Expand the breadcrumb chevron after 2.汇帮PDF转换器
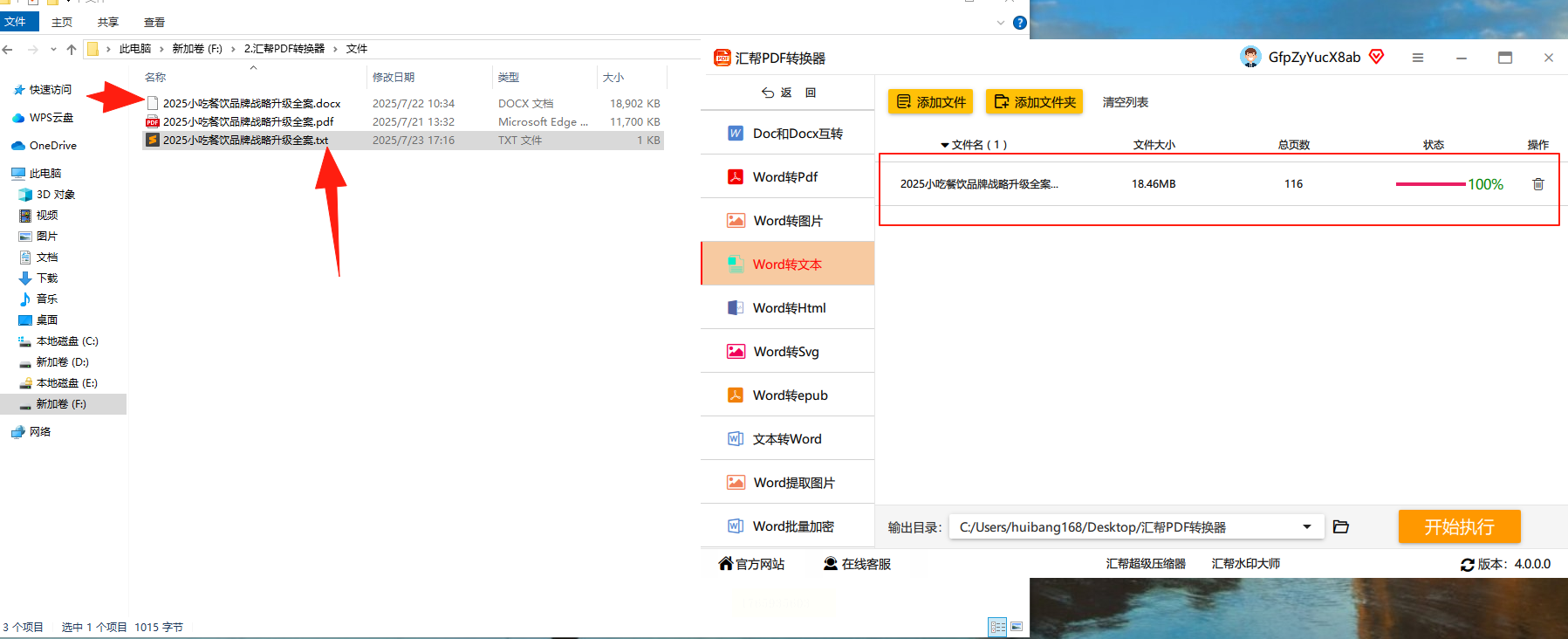This screenshot has width=1568, height=639. 335,49
